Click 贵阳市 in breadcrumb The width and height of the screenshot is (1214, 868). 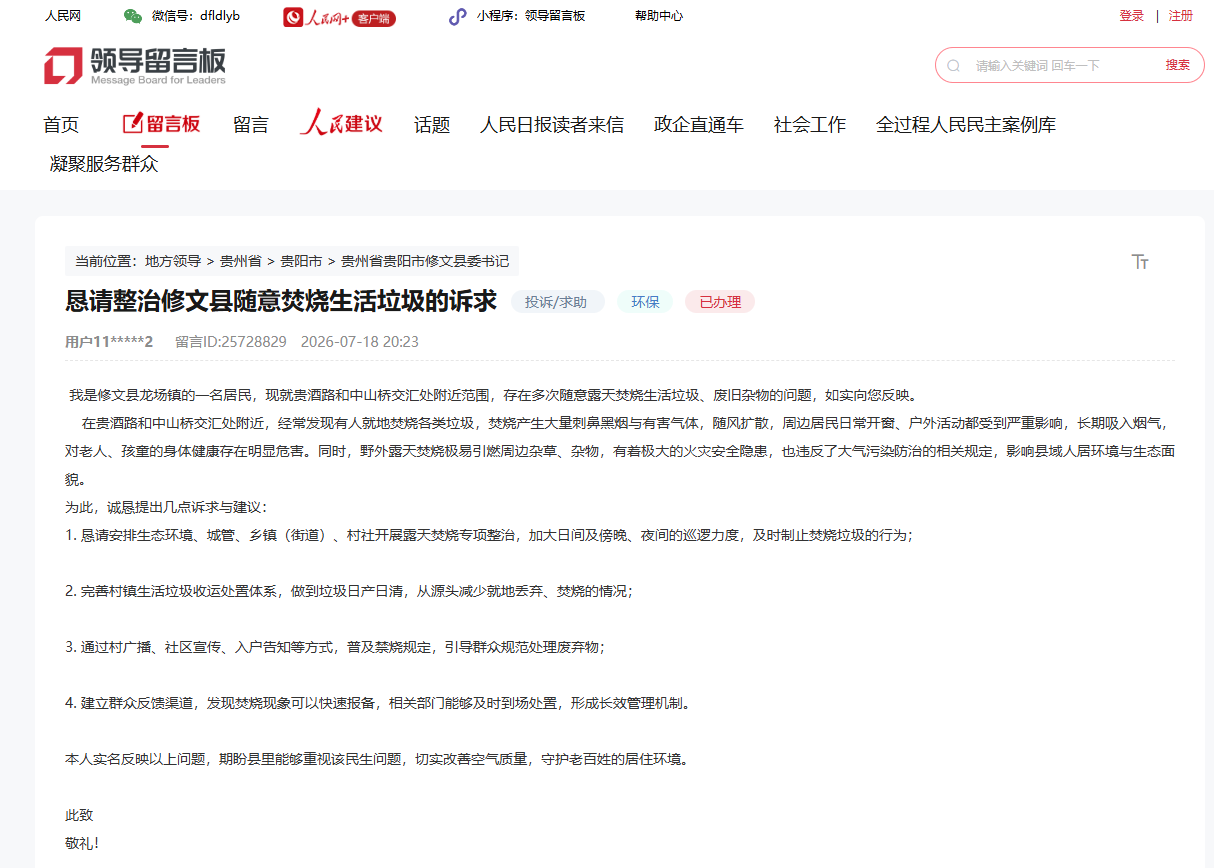[301, 261]
